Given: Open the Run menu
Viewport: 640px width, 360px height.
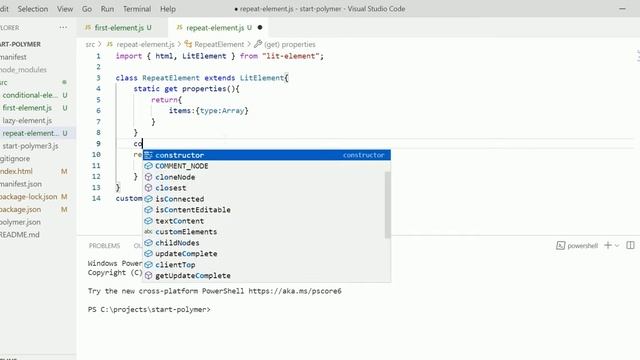Looking at the screenshot, I should [x=107, y=9].
